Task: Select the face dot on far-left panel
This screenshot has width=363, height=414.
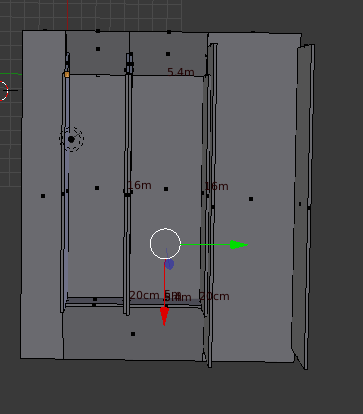Action: tap(43, 196)
